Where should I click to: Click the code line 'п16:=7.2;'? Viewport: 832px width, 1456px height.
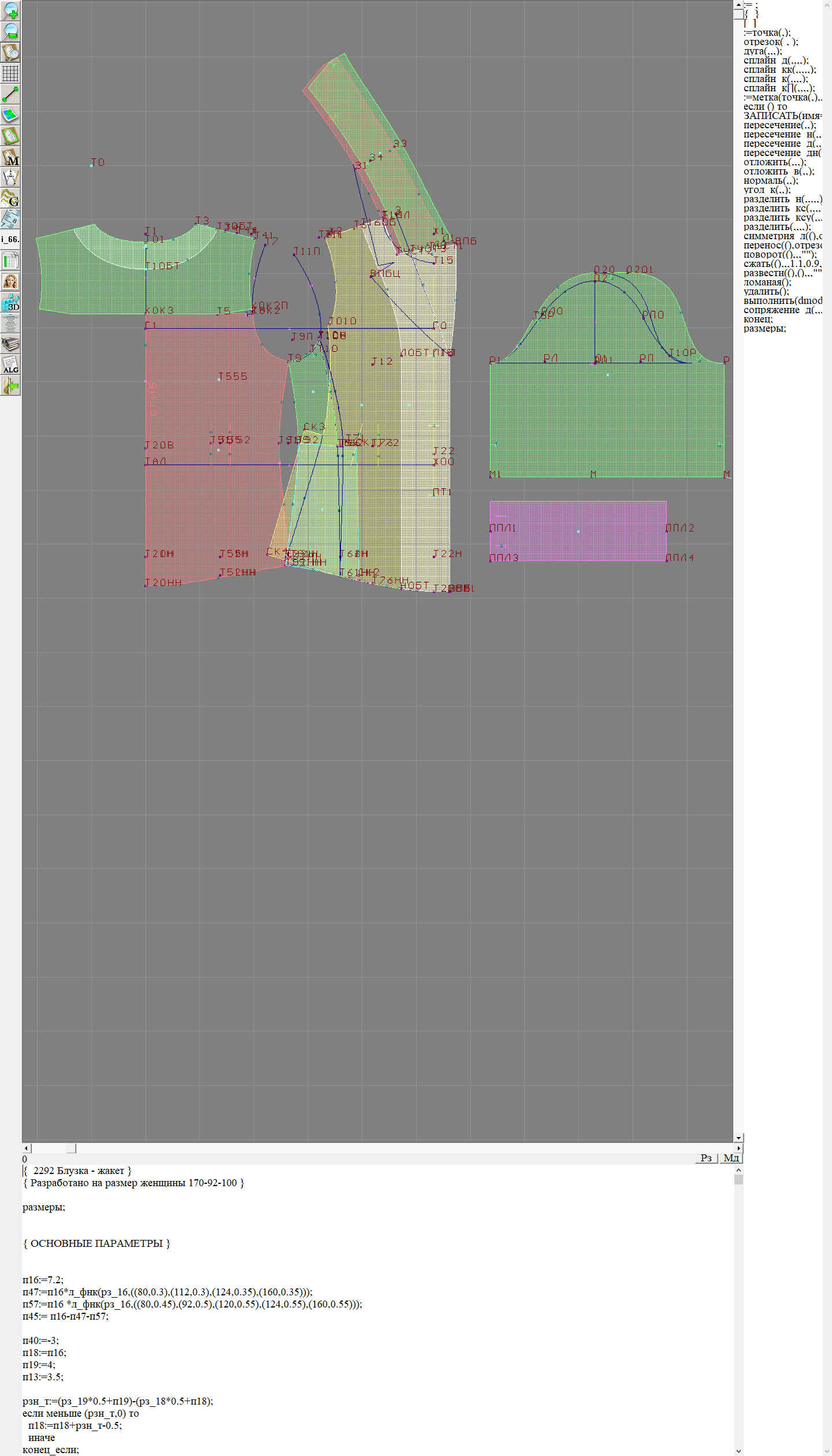pyautogui.click(x=43, y=1280)
